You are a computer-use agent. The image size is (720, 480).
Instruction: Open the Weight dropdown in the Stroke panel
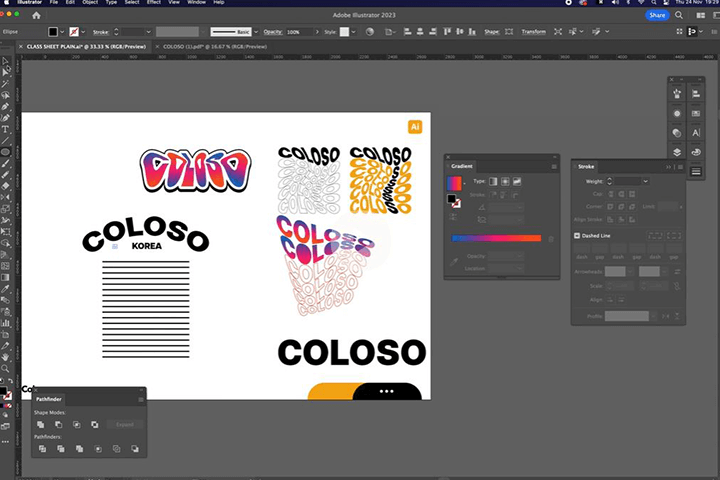[x=645, y=181]
